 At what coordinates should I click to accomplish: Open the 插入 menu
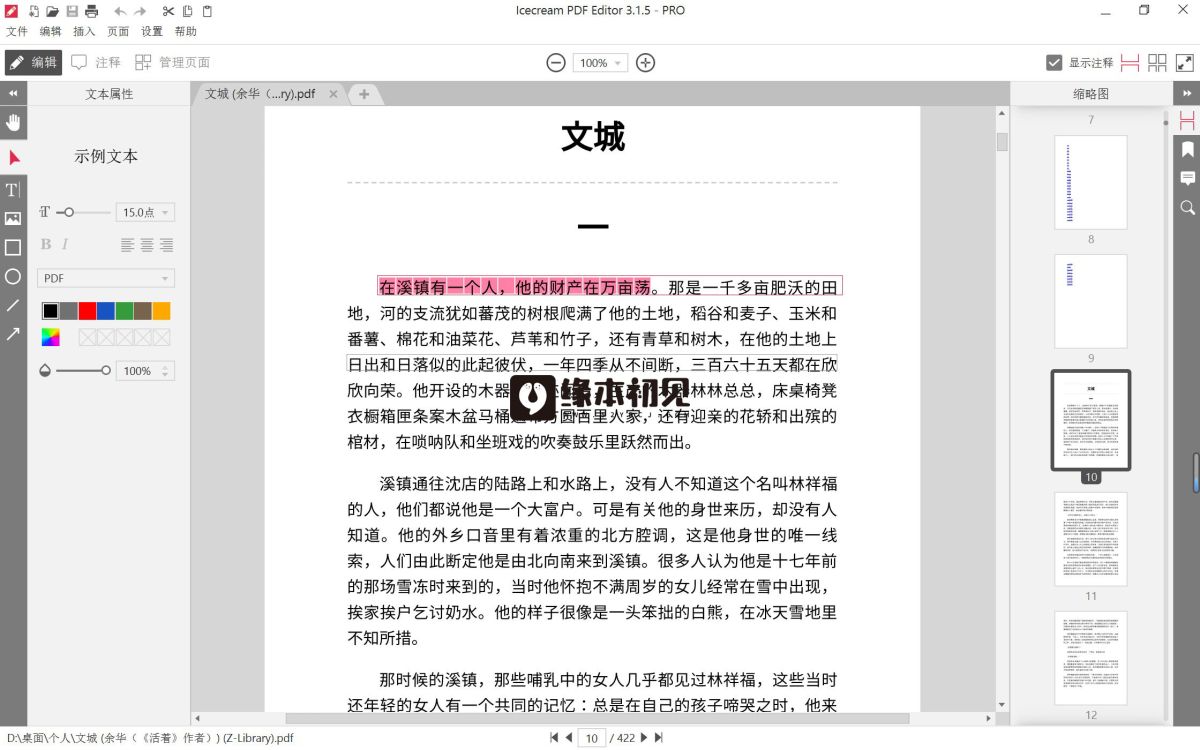[x=84, y=32]
